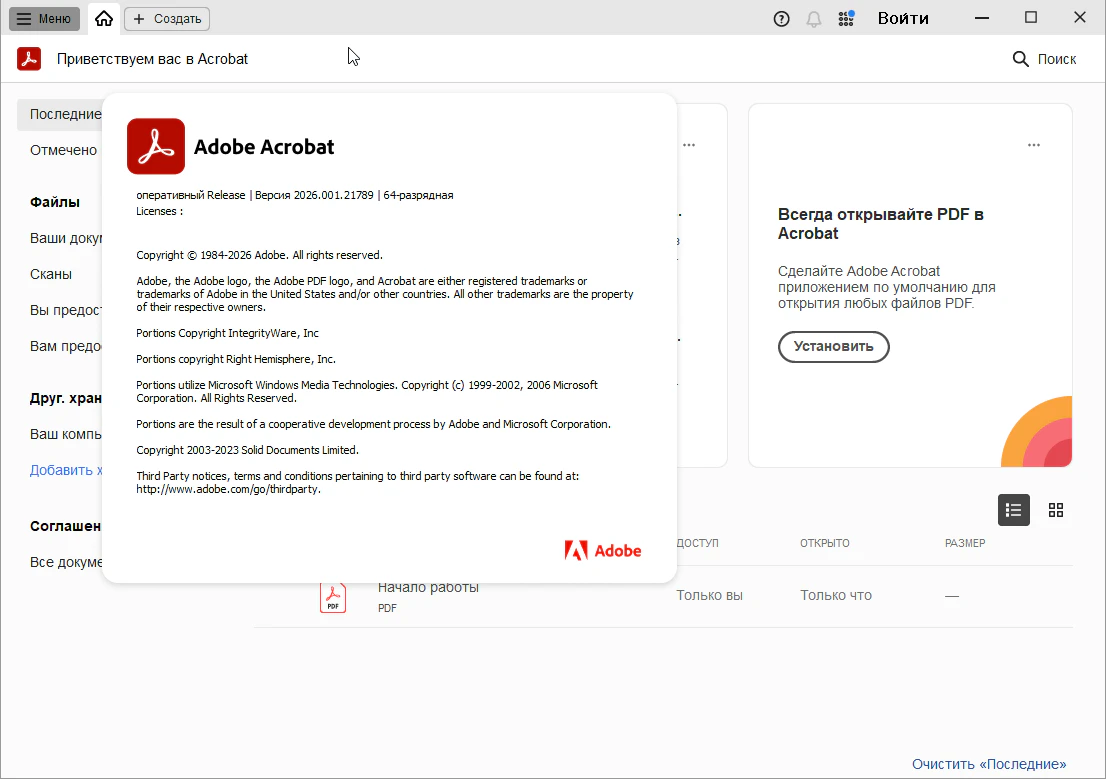Open Ваш компьютер storage item
The height and width of the screenshot is (779, 1106).
(x=66, y=434)
